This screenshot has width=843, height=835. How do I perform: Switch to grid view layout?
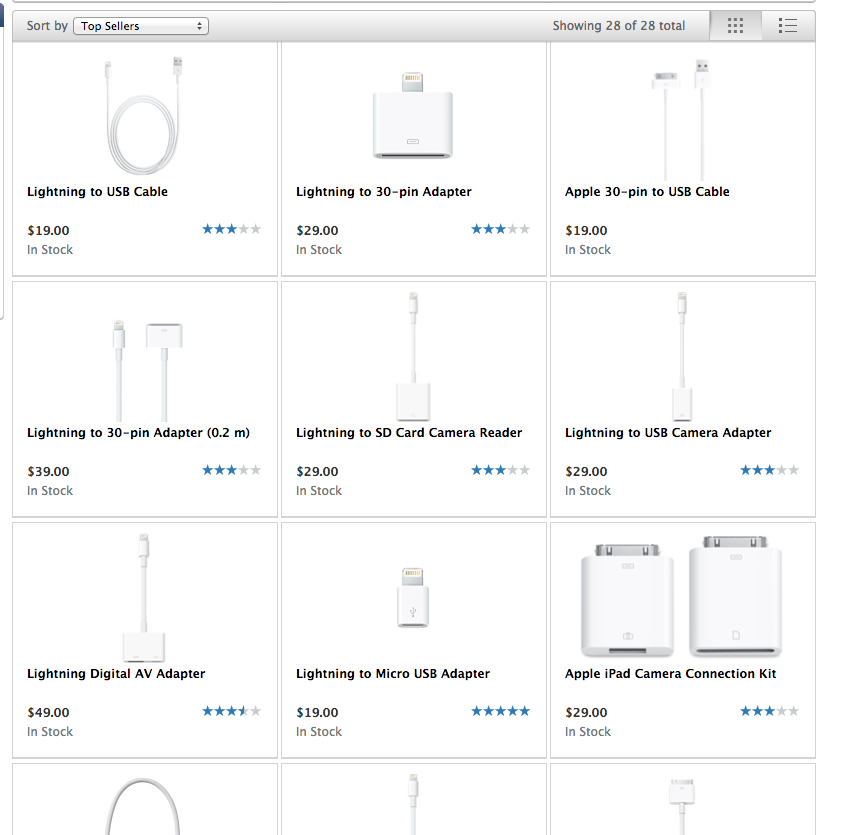[735, 26]
